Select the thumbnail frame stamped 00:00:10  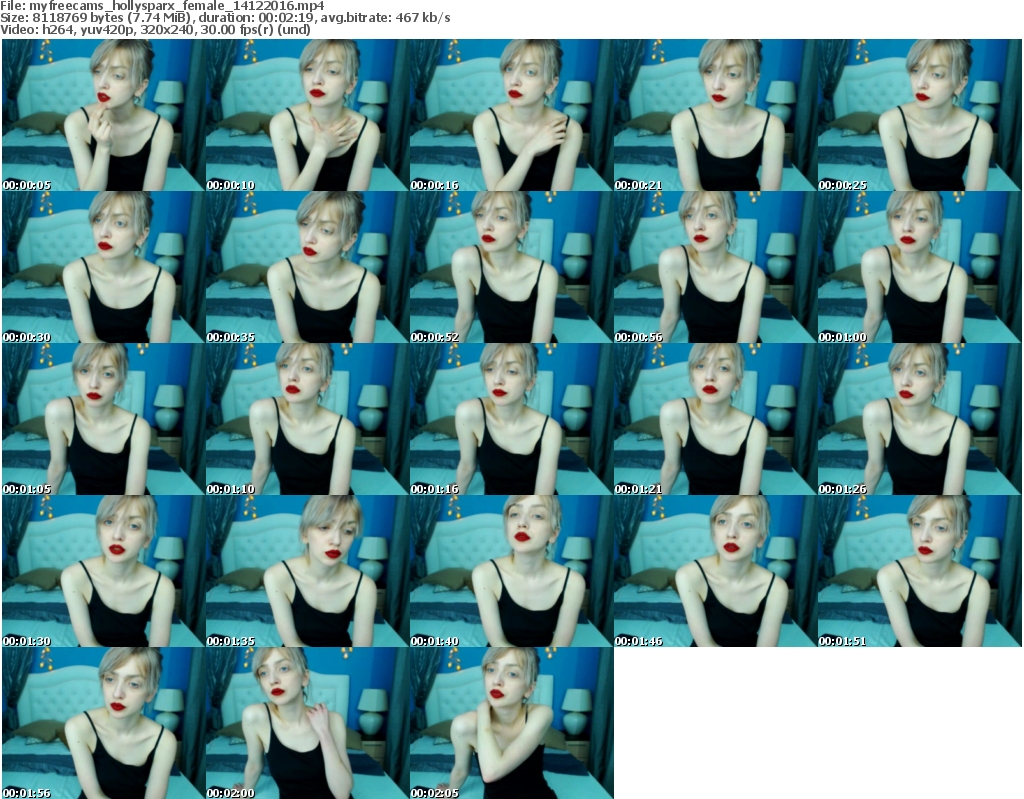click(x=307, y=115)
